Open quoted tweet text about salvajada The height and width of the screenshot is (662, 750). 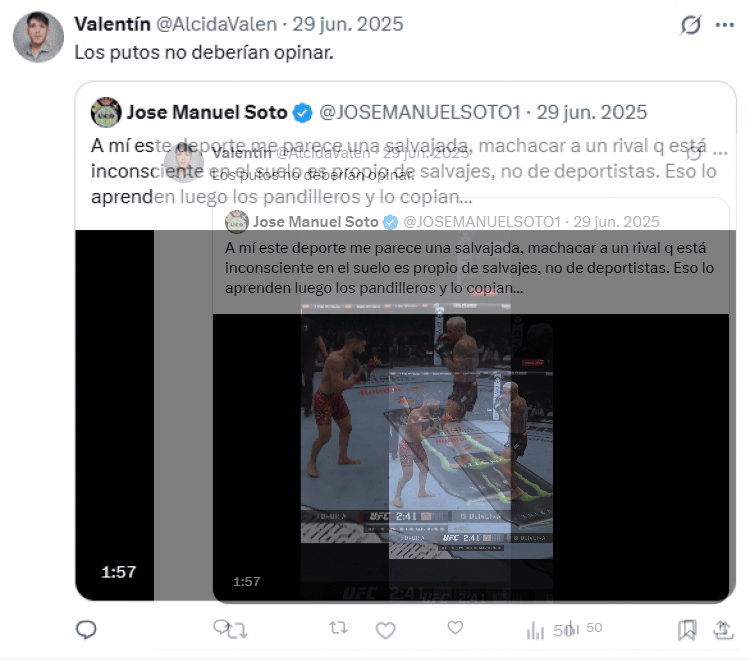pyautogui.click(x=404, y=171)
